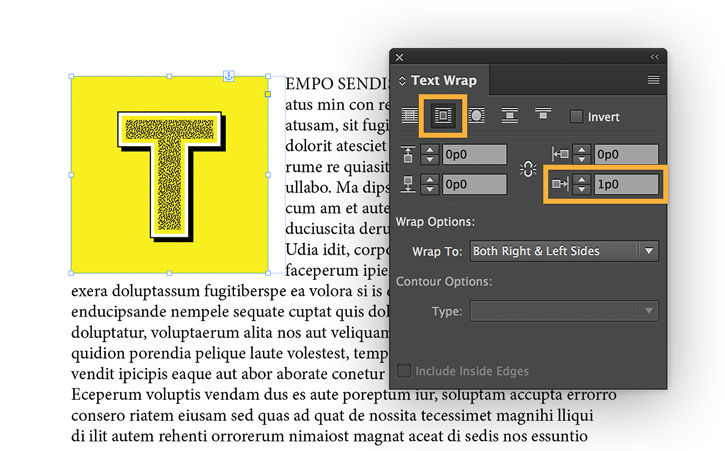Select Wrap around object shape icon
The image size is (725, 451).
[x=477, y=115]
